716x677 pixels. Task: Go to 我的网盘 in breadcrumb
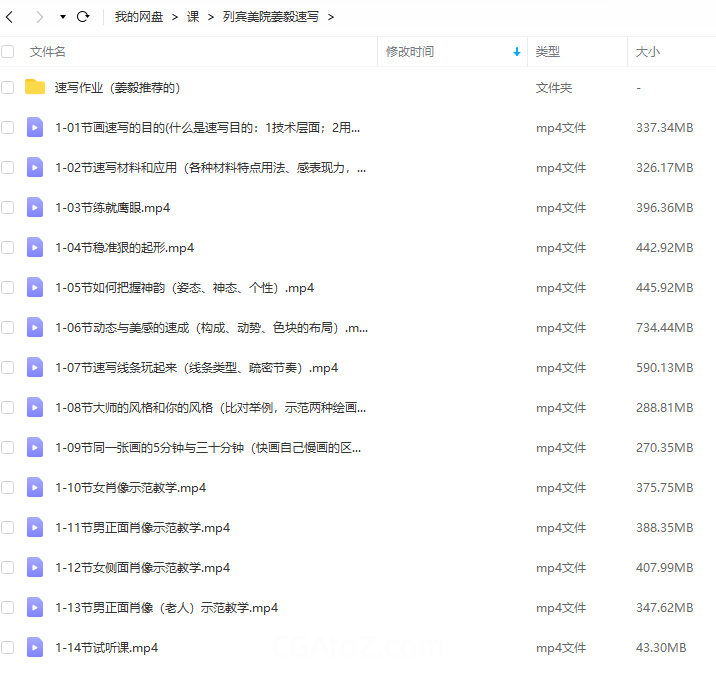click(139, 17)
